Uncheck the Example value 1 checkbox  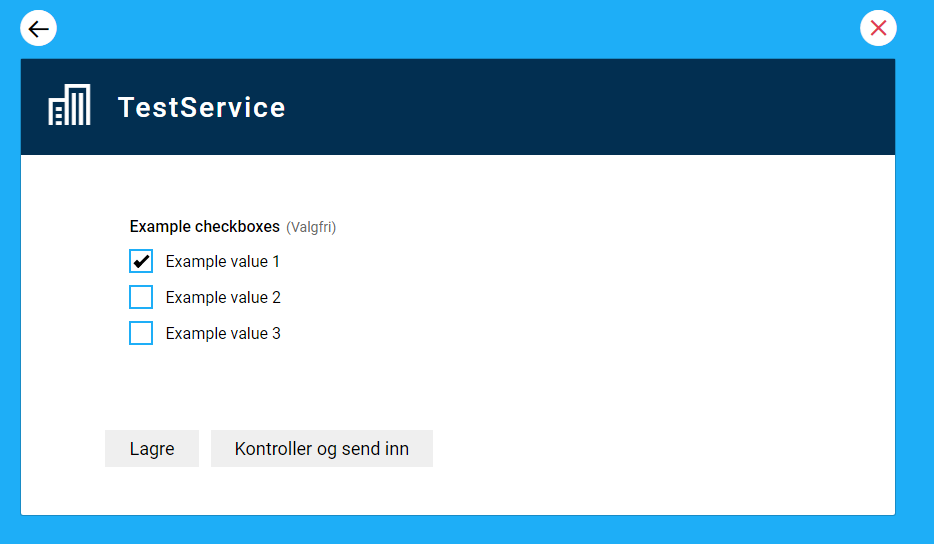(141, 261)
